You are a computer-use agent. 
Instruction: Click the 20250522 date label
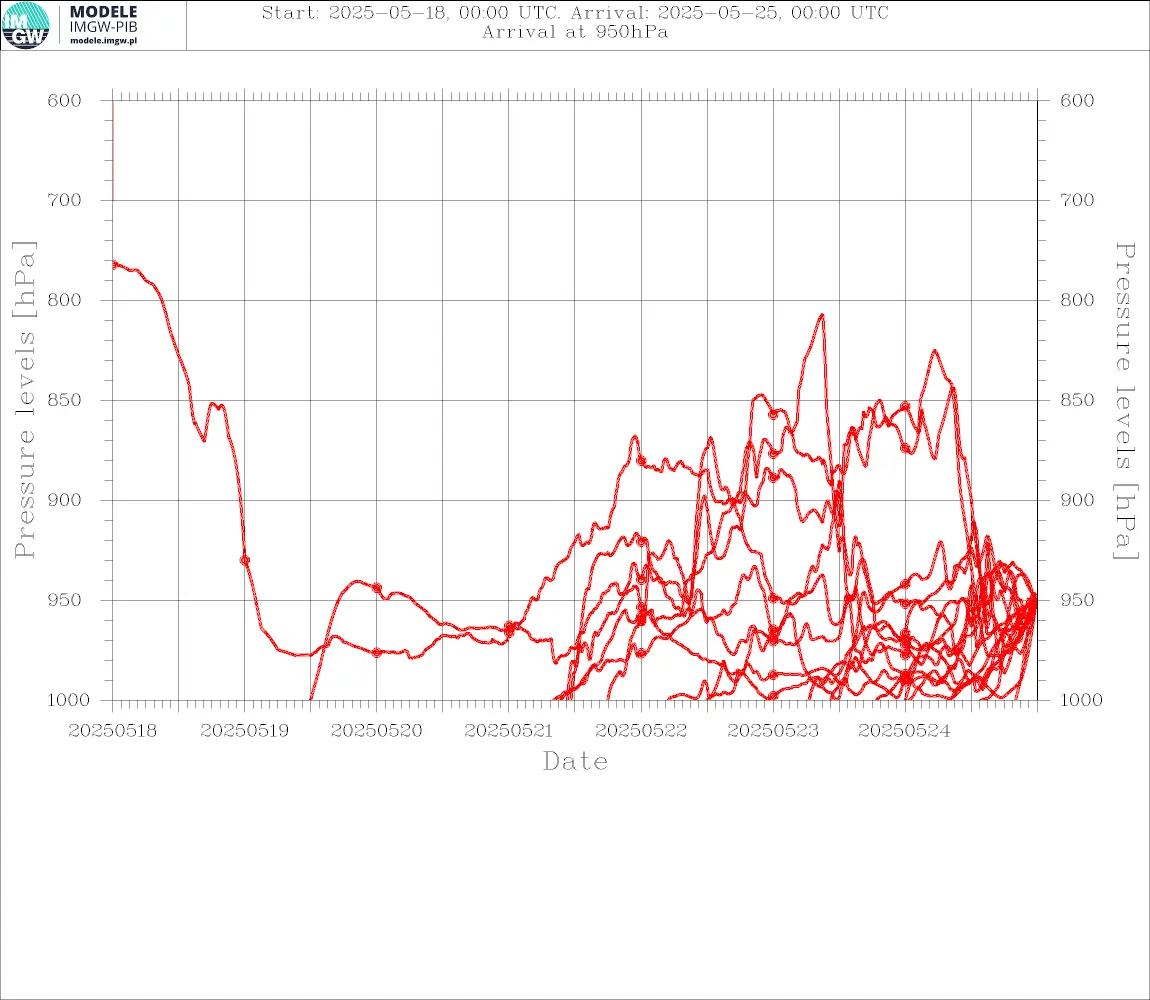641,731
